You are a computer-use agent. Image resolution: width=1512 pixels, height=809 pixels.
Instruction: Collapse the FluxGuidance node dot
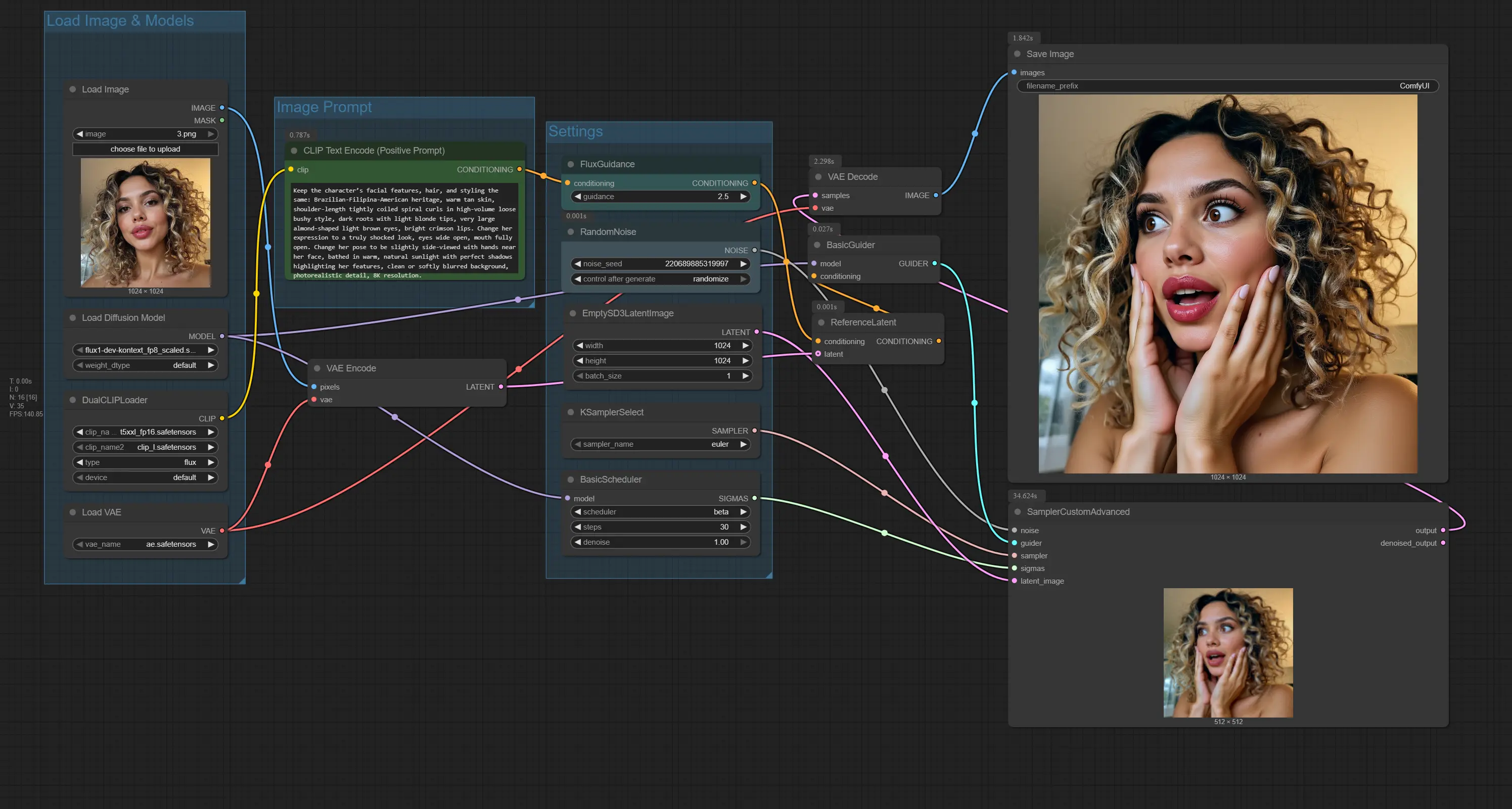(x=571, y=164)
